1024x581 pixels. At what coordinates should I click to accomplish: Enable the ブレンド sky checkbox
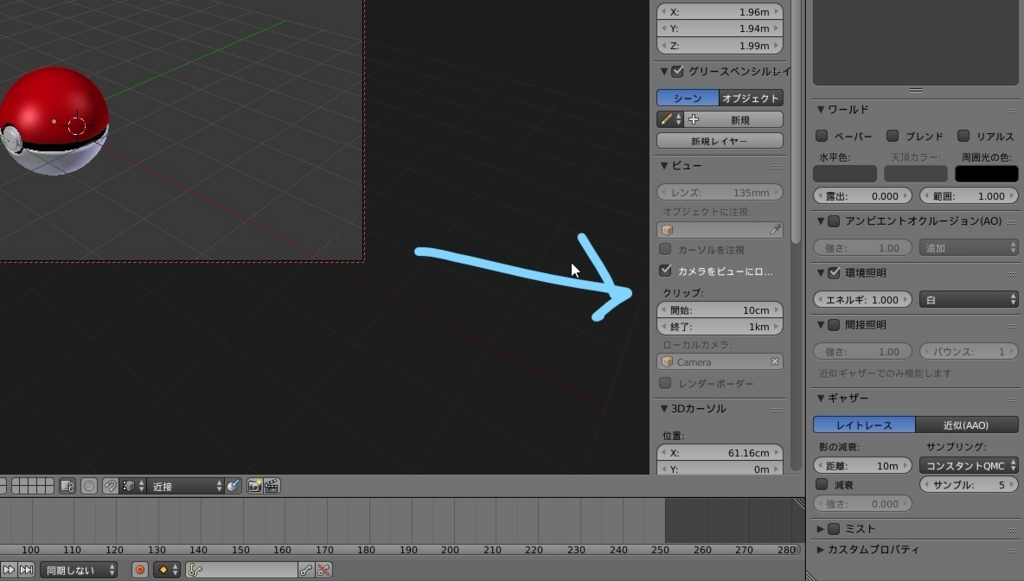[x=892, y=136]
